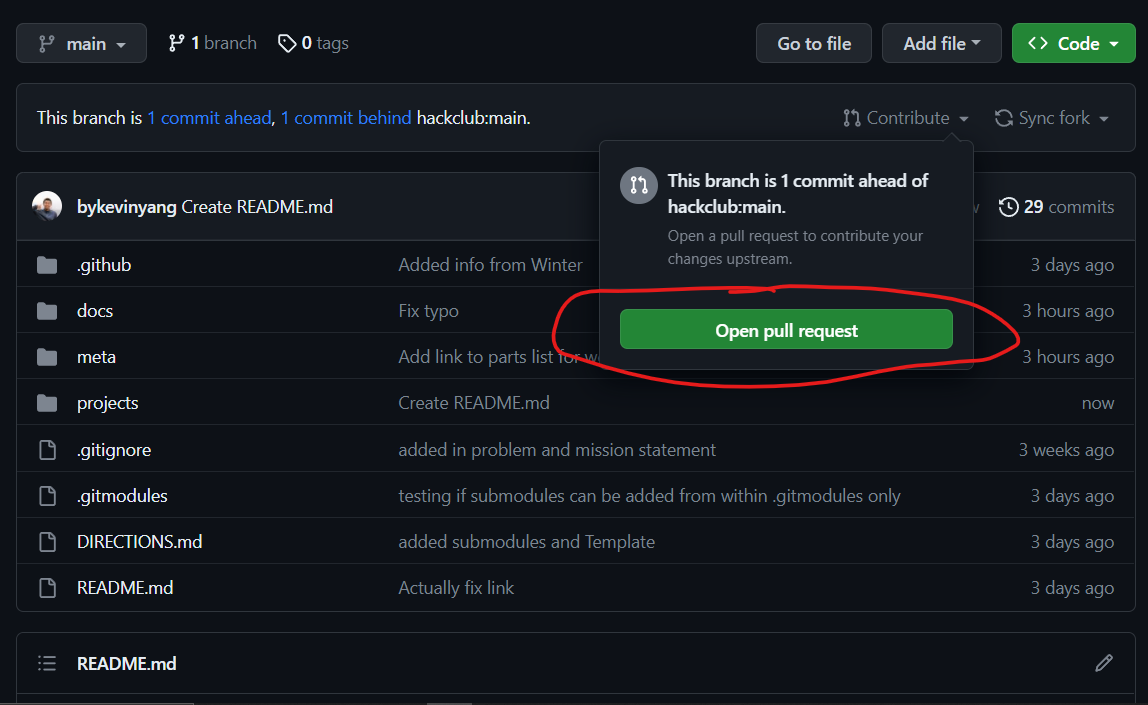Click the code brackets icon on Code button
The width and height of the screenshot is (1148, 705).
(x=1037, y=43)
